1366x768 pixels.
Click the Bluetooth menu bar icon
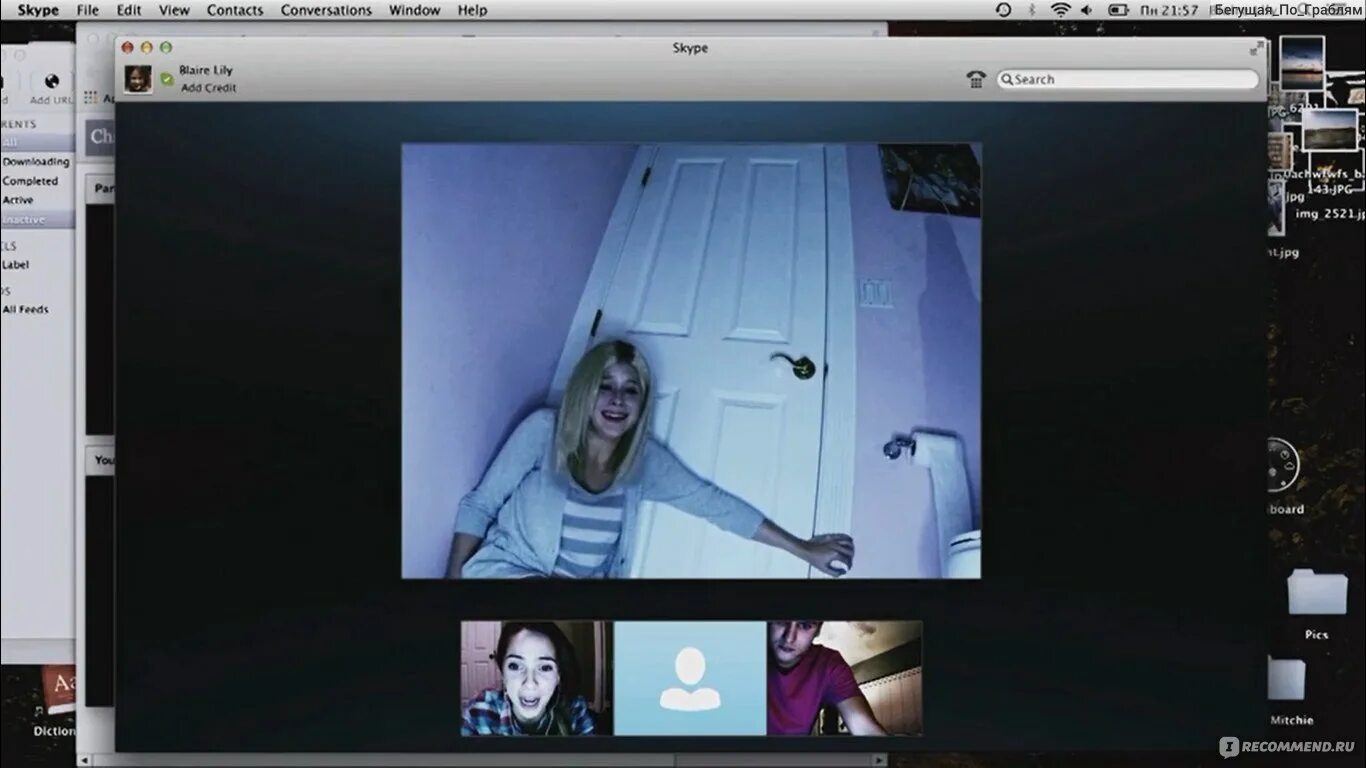click(x=1033, y=10)
